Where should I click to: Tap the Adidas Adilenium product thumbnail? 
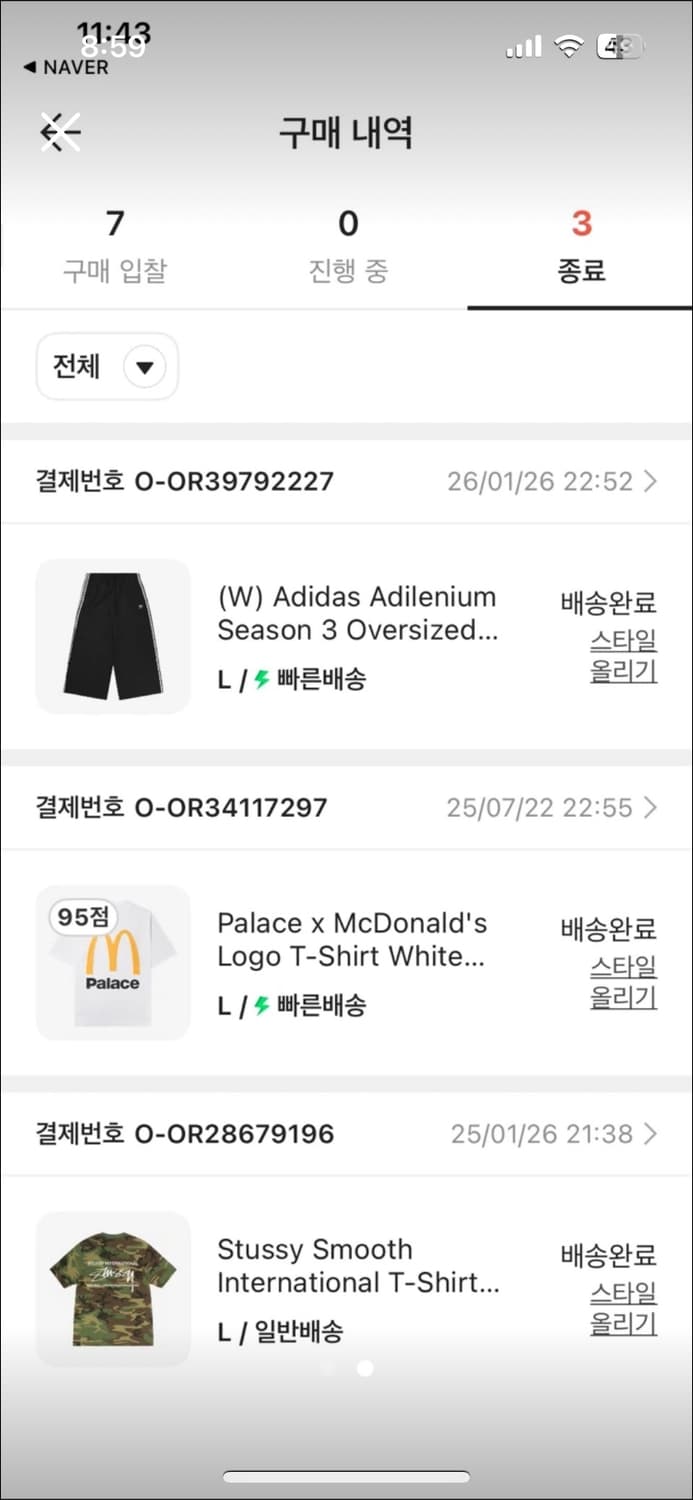[112, 636]
